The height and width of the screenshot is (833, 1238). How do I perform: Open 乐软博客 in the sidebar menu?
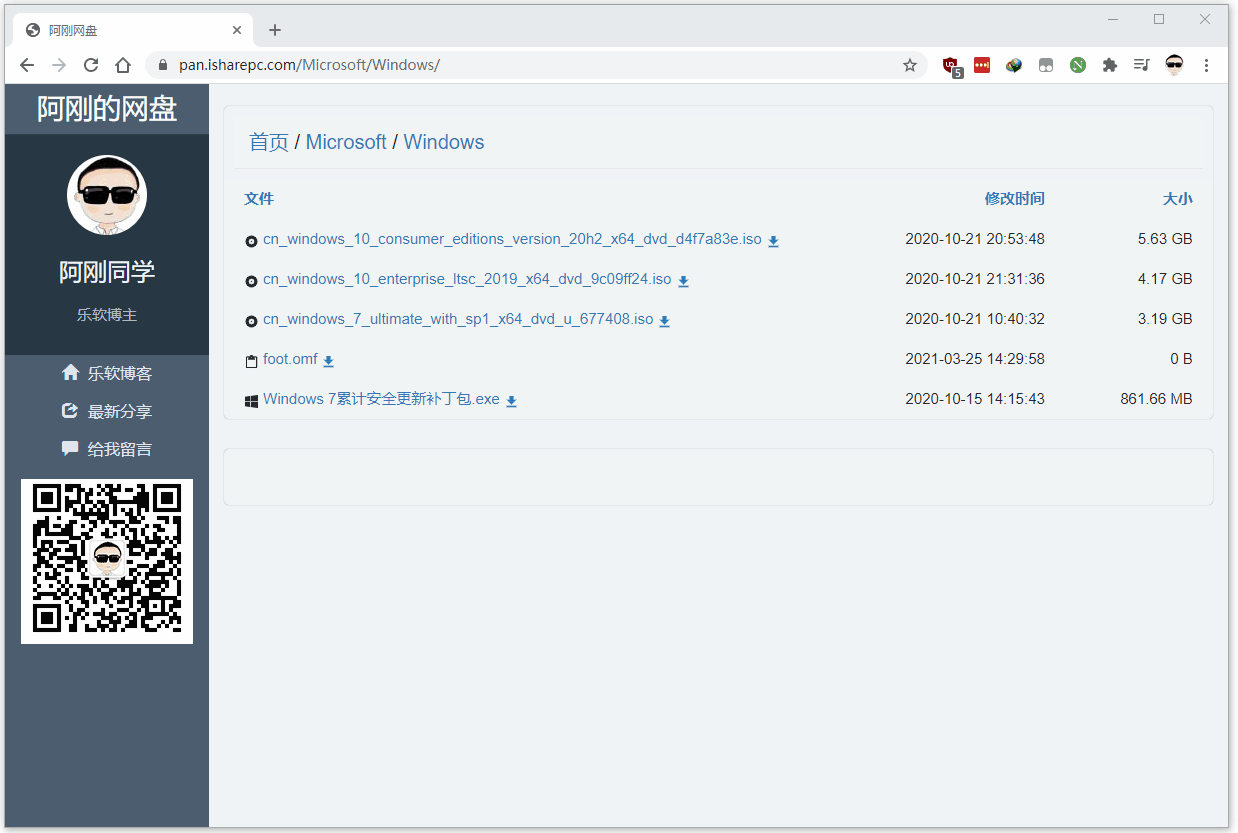pyautogui.click(x=107, y=373)
